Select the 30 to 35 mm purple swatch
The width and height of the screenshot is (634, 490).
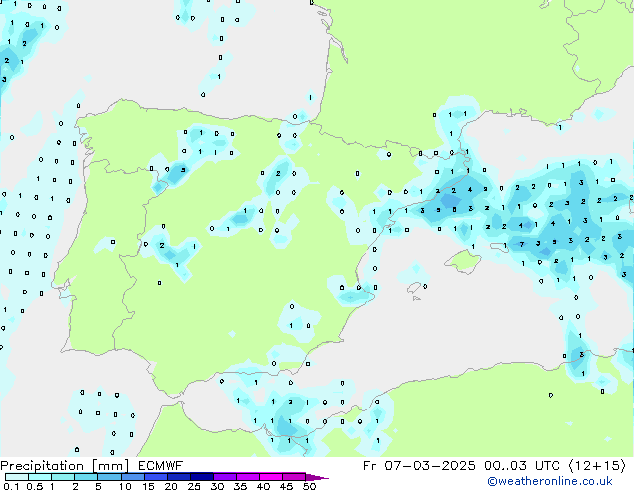(x=225, y=477)
